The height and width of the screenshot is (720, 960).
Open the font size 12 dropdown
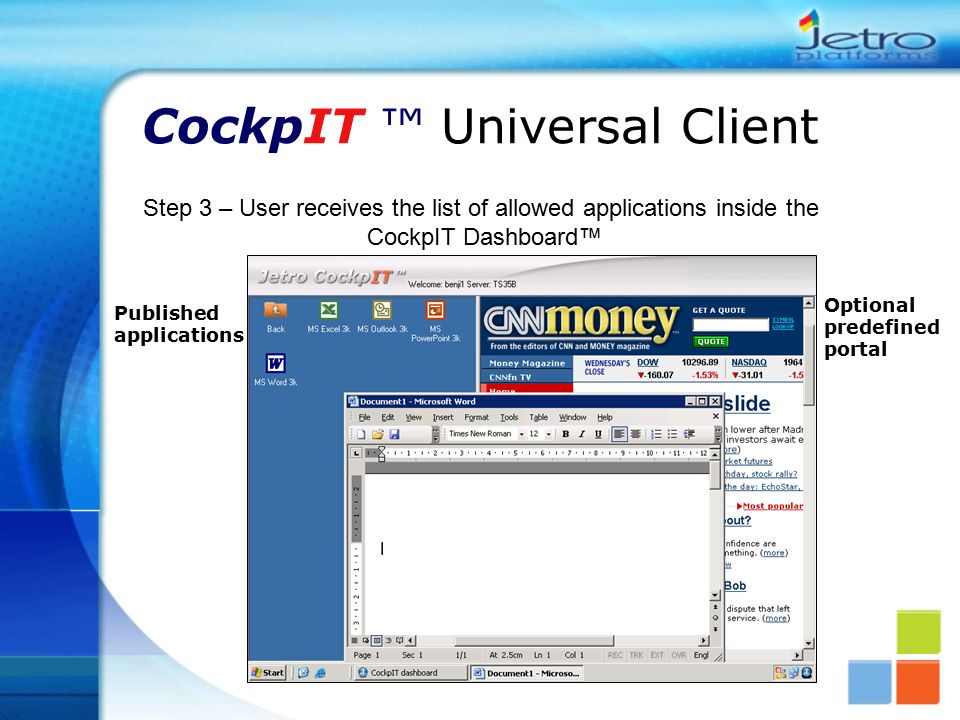[x=549, y=434]
